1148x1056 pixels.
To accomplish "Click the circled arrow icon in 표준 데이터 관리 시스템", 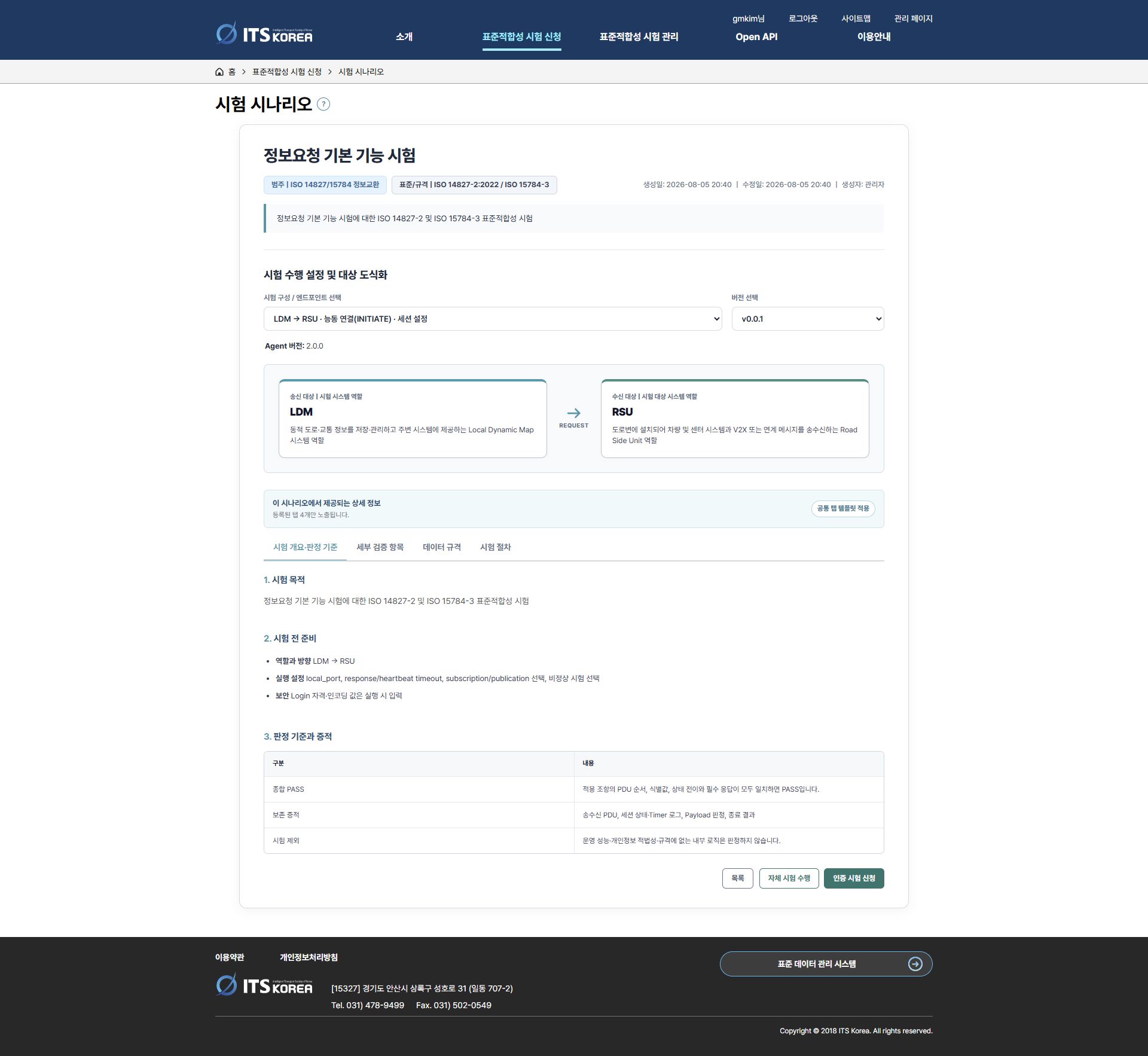I will click(915, 964).
